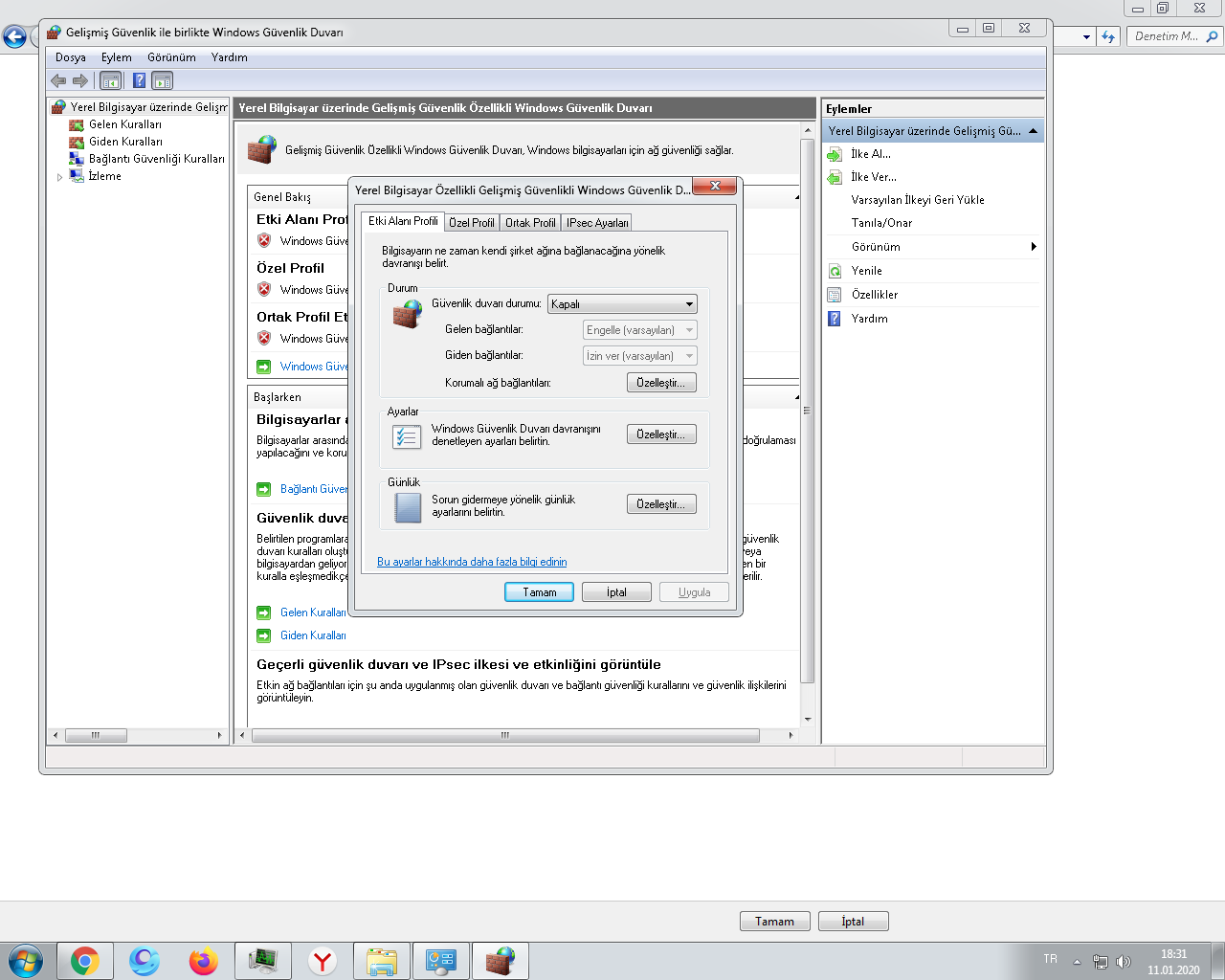Click Özelleştir in the Günlük section

coord(661,504)
